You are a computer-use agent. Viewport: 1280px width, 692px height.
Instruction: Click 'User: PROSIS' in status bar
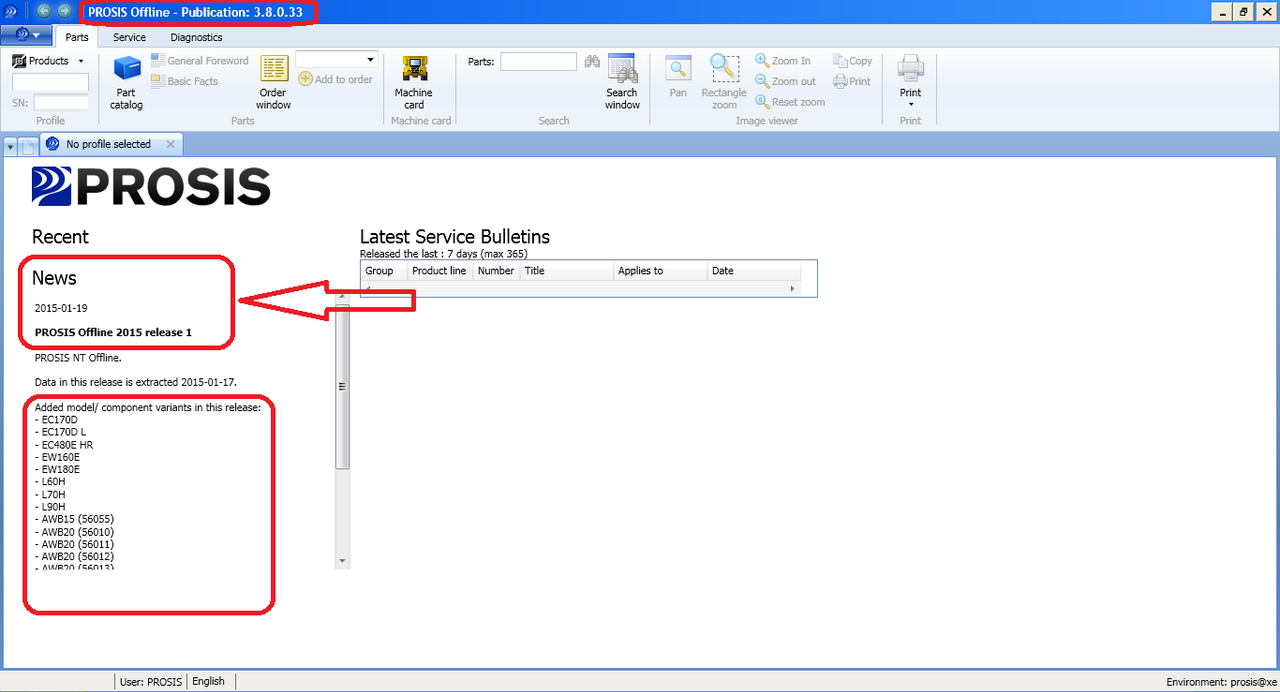(x=151, y=681)
